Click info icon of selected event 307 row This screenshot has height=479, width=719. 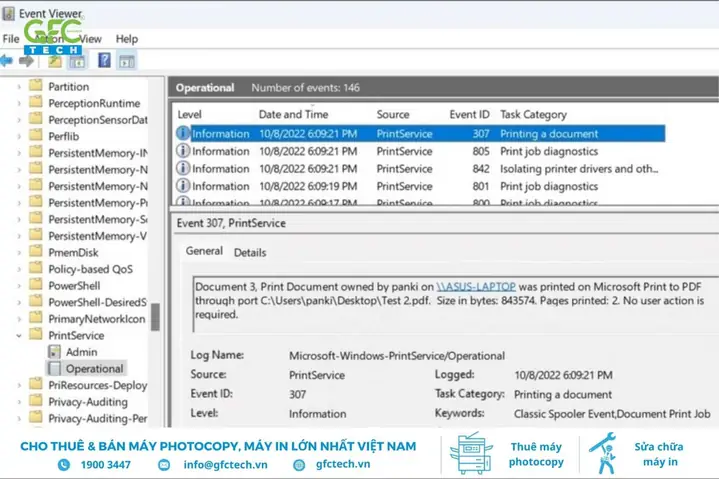click(183, 133)
